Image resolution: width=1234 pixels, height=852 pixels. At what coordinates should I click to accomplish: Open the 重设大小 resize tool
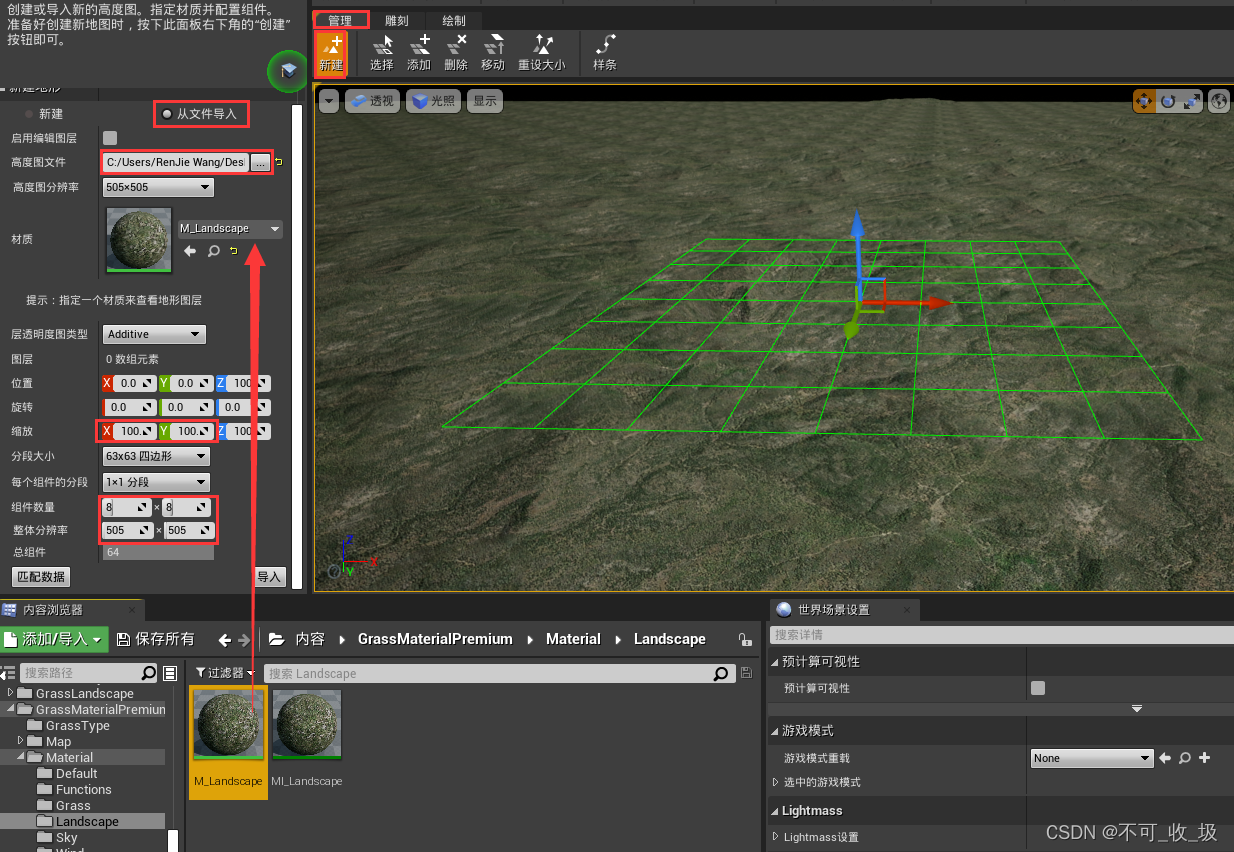541,54
